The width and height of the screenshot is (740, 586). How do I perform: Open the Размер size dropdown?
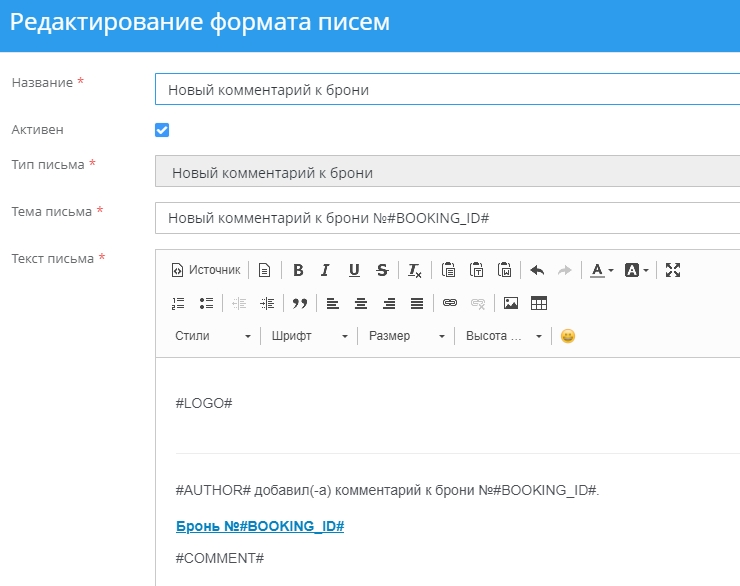click(407, 336)
